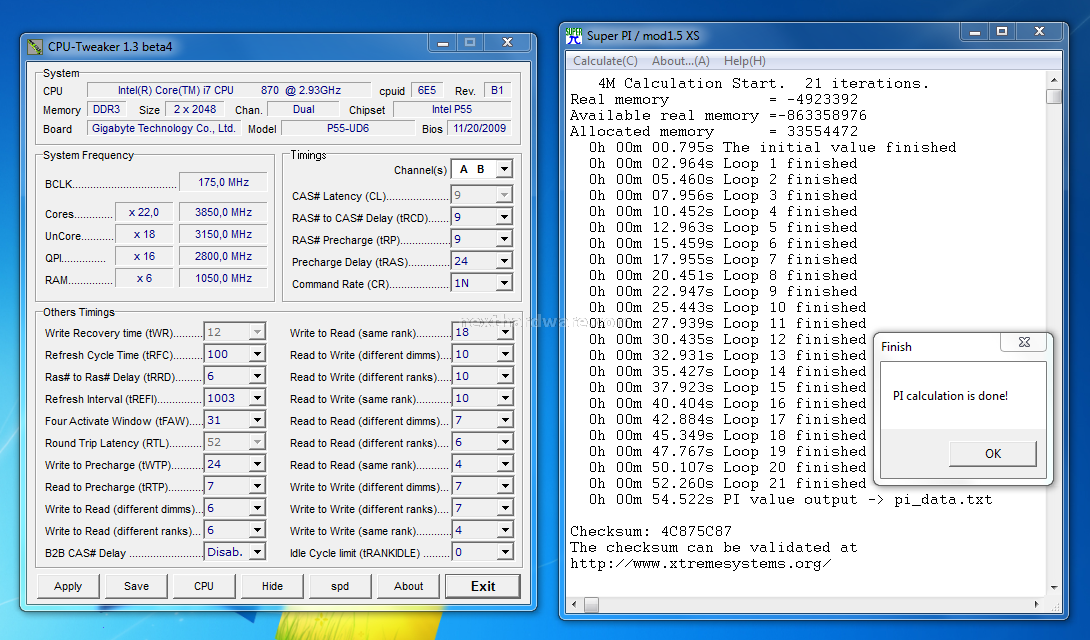Click the Chipset Intel P55 field

pos(452,109)
